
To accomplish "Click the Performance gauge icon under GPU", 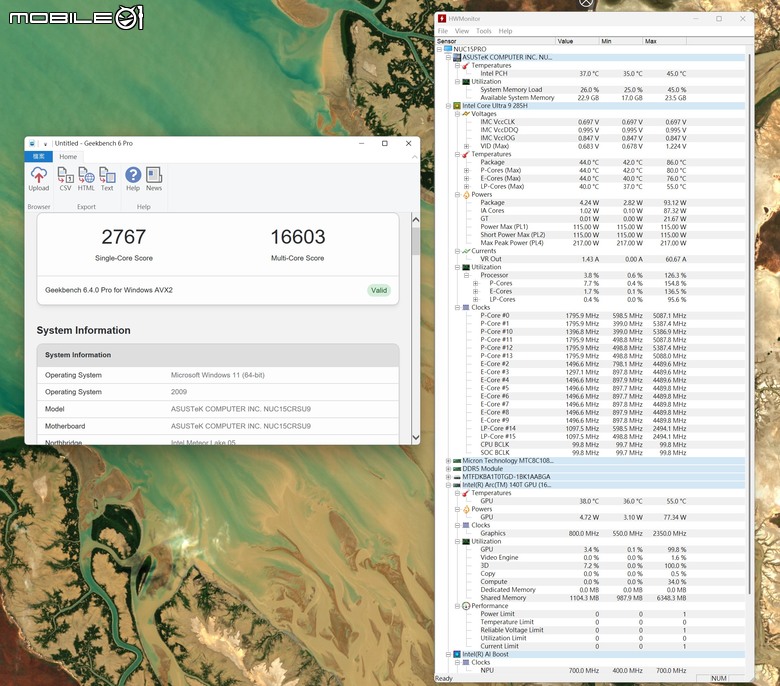I will 466,606.
